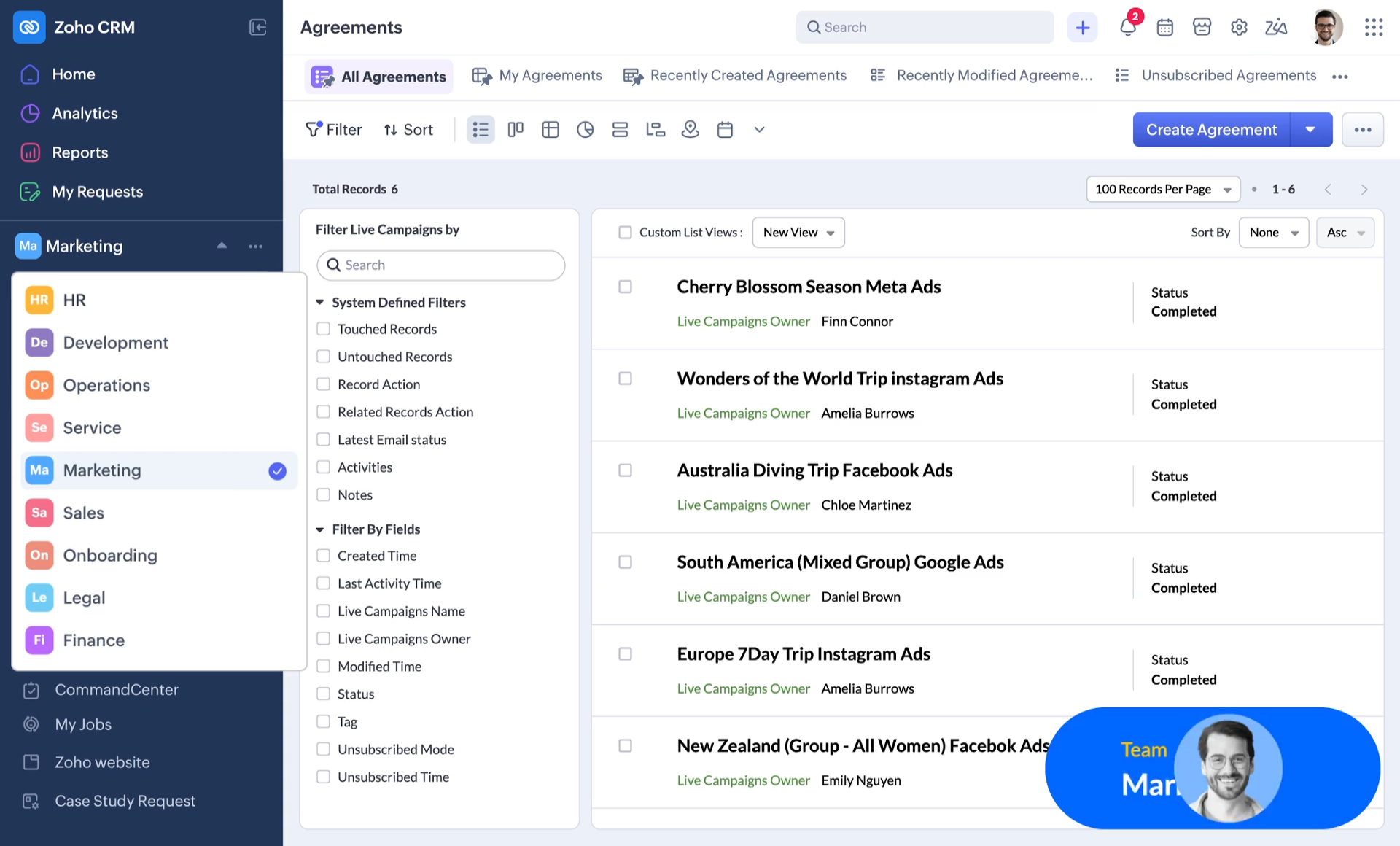Open the settings gear icon
The height and width of the screenshot is (846, 1400).
(1239, 28)
